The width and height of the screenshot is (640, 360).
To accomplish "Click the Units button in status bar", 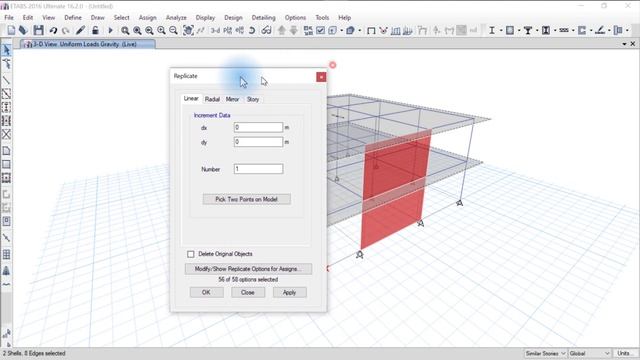I will pyautogui.click(x=625, y=353).
